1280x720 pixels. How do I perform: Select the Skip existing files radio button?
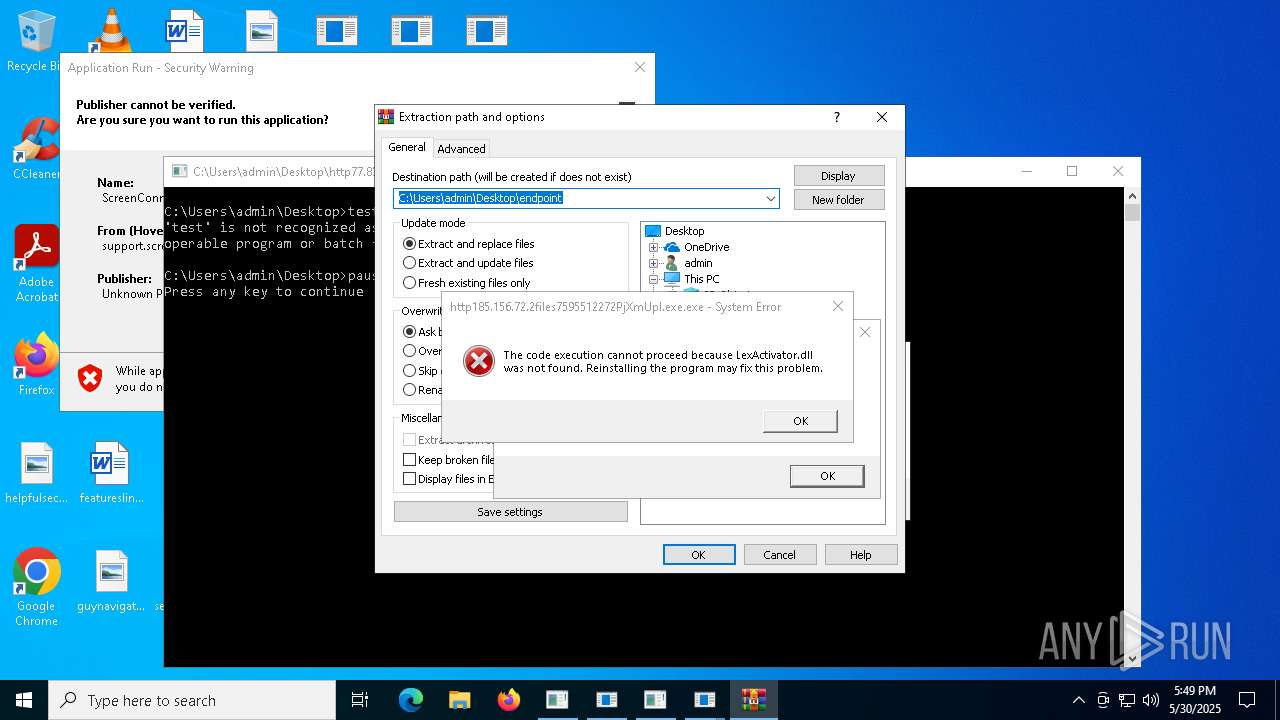tap(409, 370)
